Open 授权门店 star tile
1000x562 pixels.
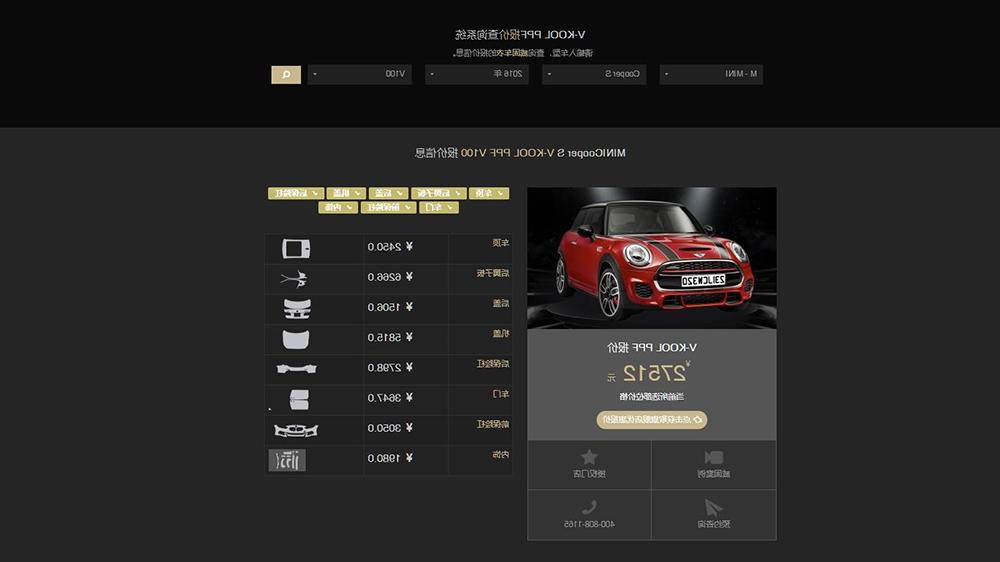tap(589, 464)
